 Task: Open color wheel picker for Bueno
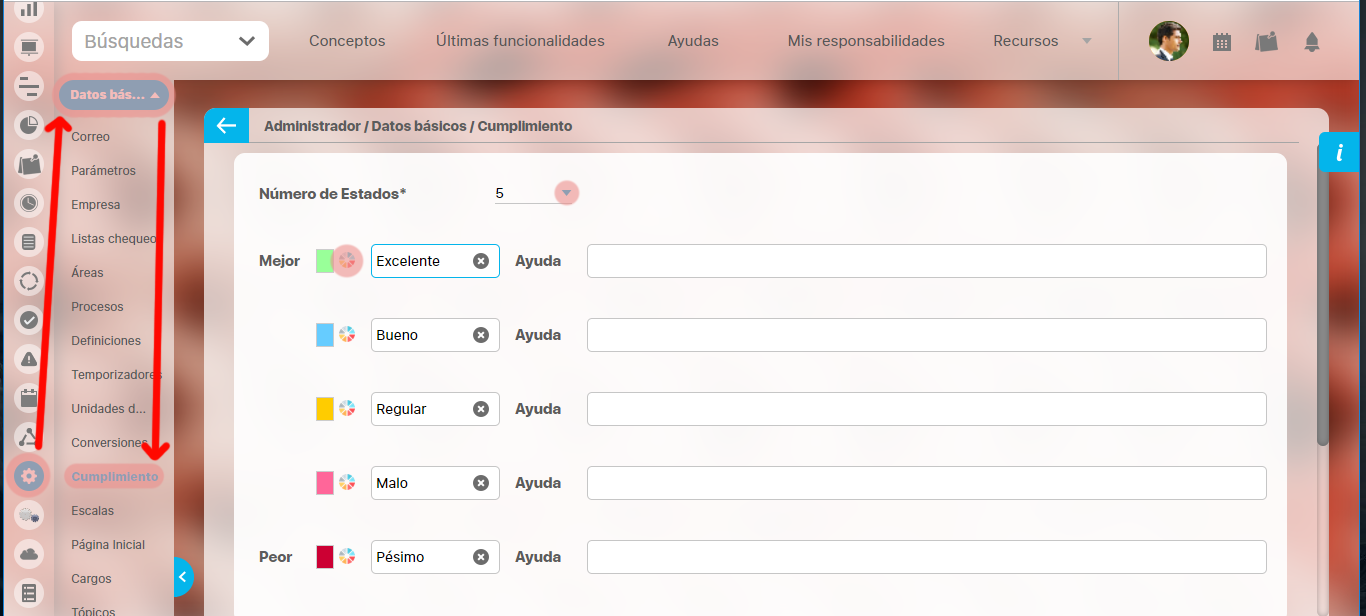[347, 335]
